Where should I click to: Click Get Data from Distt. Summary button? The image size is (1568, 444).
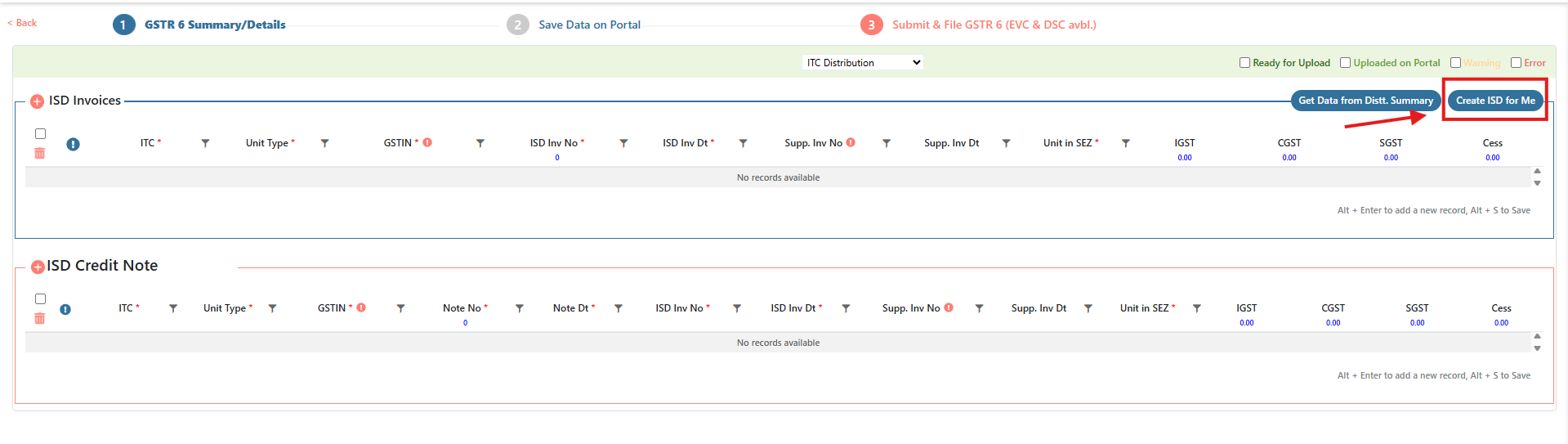tap(1365, 101)
